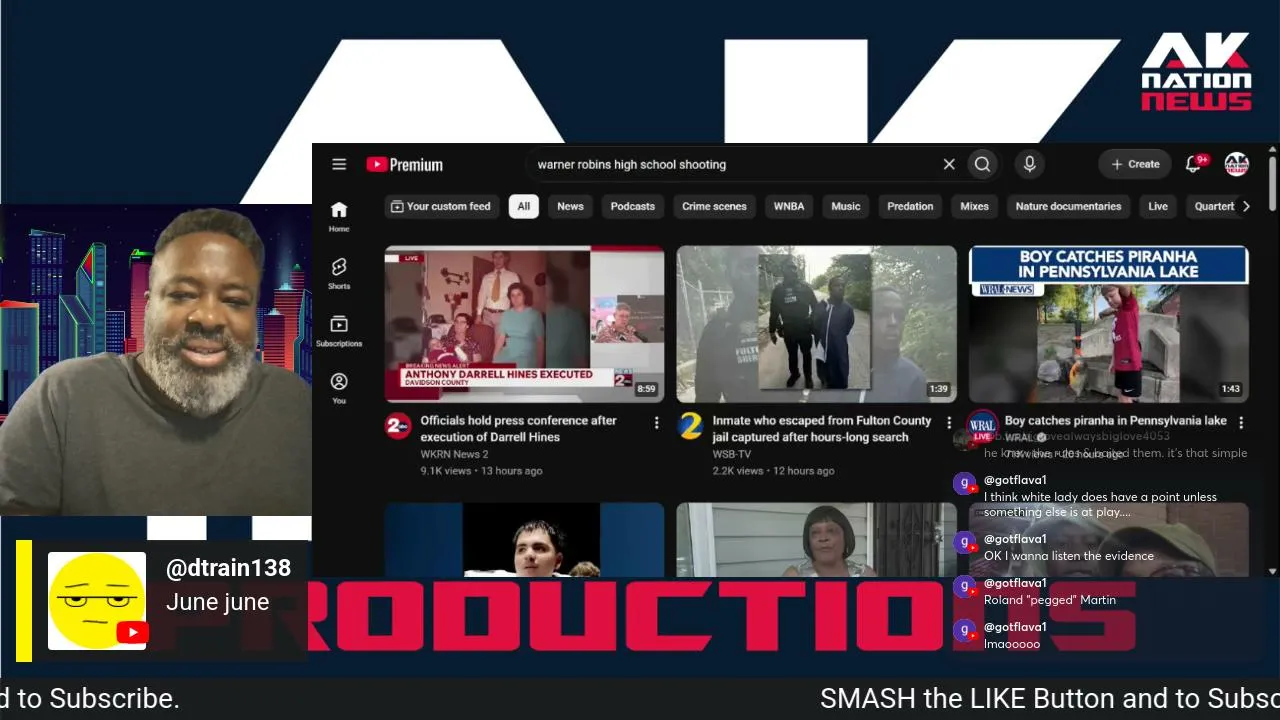Open title 'Inmate who escaped from Fulton County'
Screen dimensions: 1280x720
pos(821,429)
